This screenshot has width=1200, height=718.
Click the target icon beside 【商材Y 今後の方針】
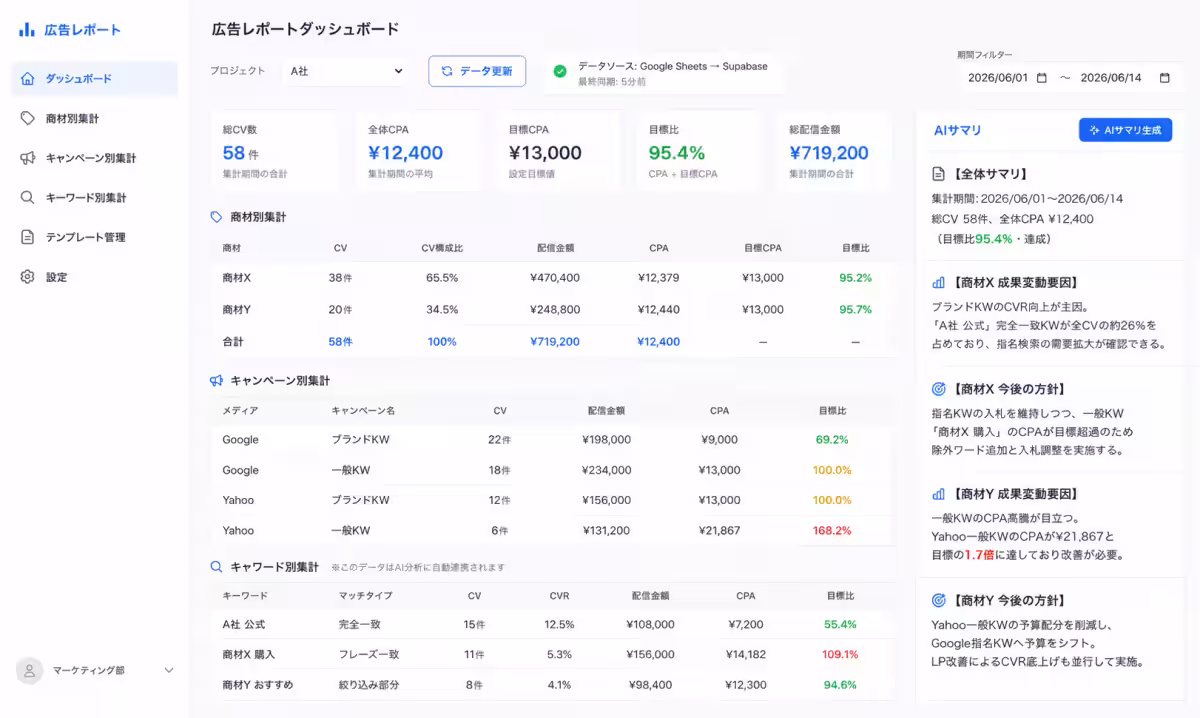point(938,601)
